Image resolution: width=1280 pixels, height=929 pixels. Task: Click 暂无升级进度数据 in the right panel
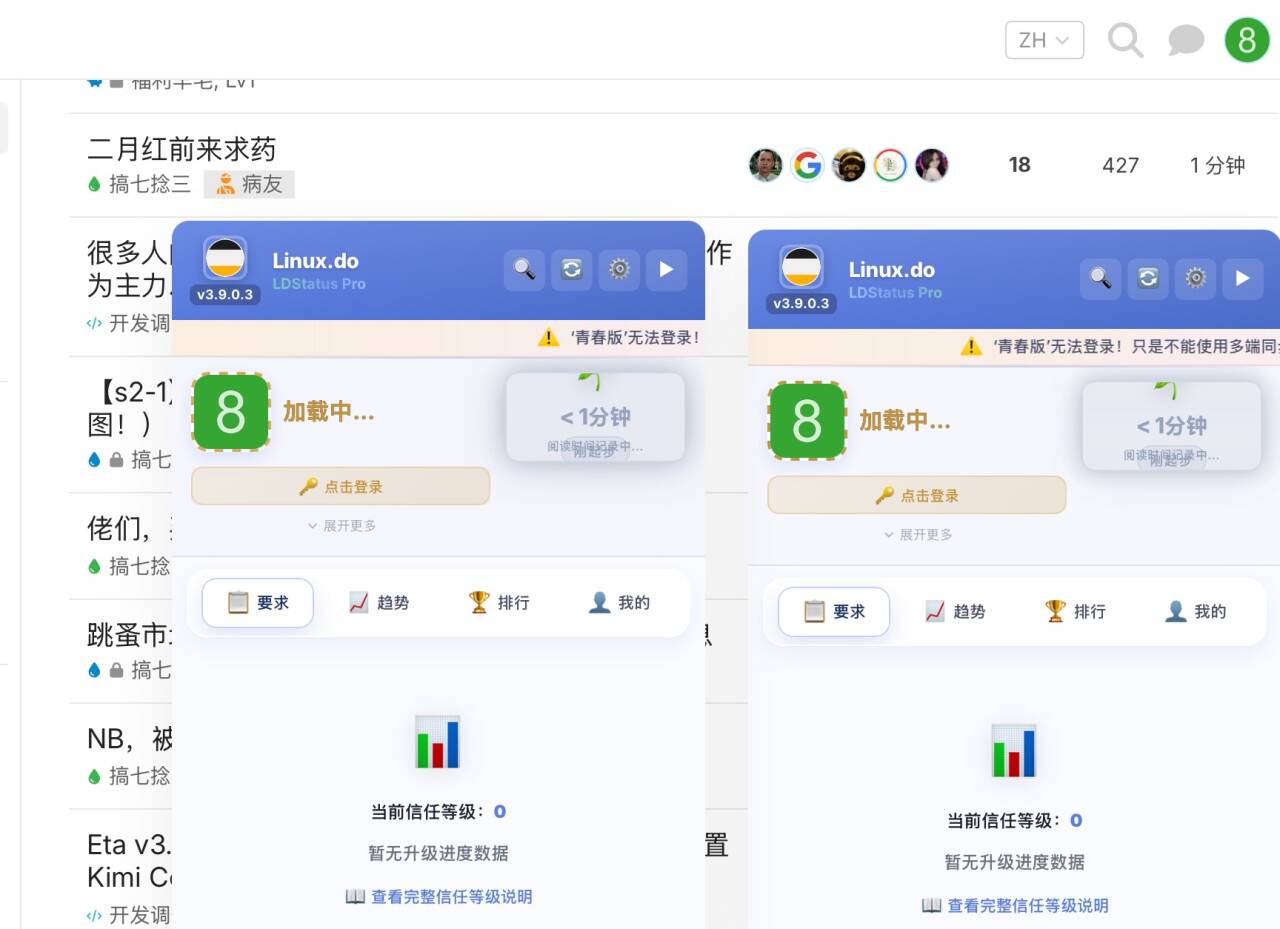point(1015,863)
